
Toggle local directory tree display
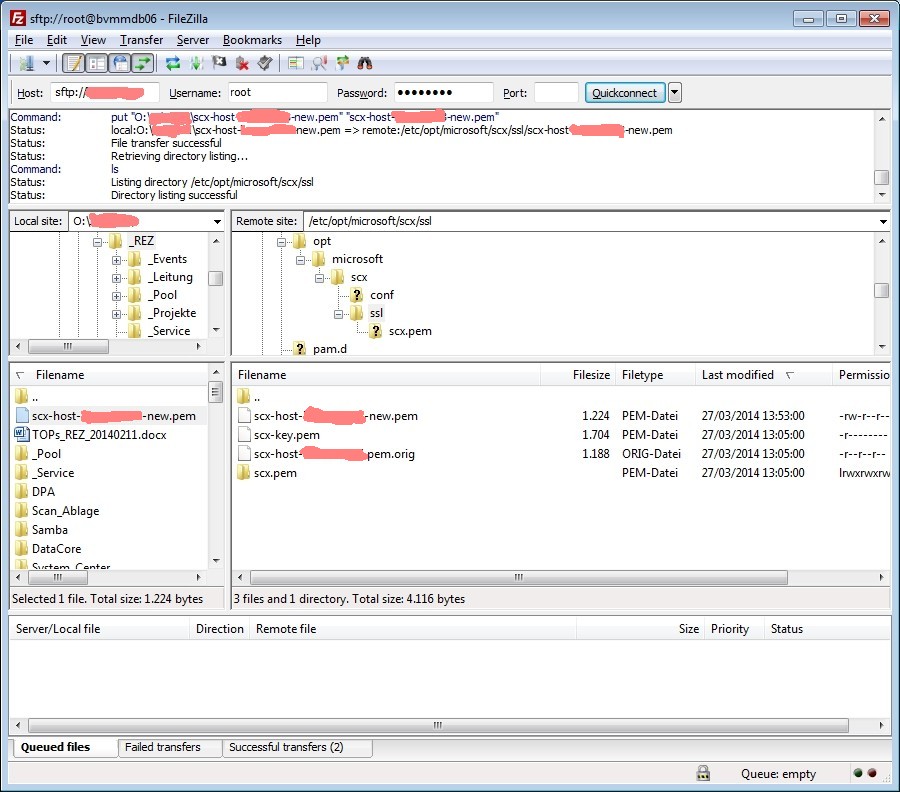[96, 63]
